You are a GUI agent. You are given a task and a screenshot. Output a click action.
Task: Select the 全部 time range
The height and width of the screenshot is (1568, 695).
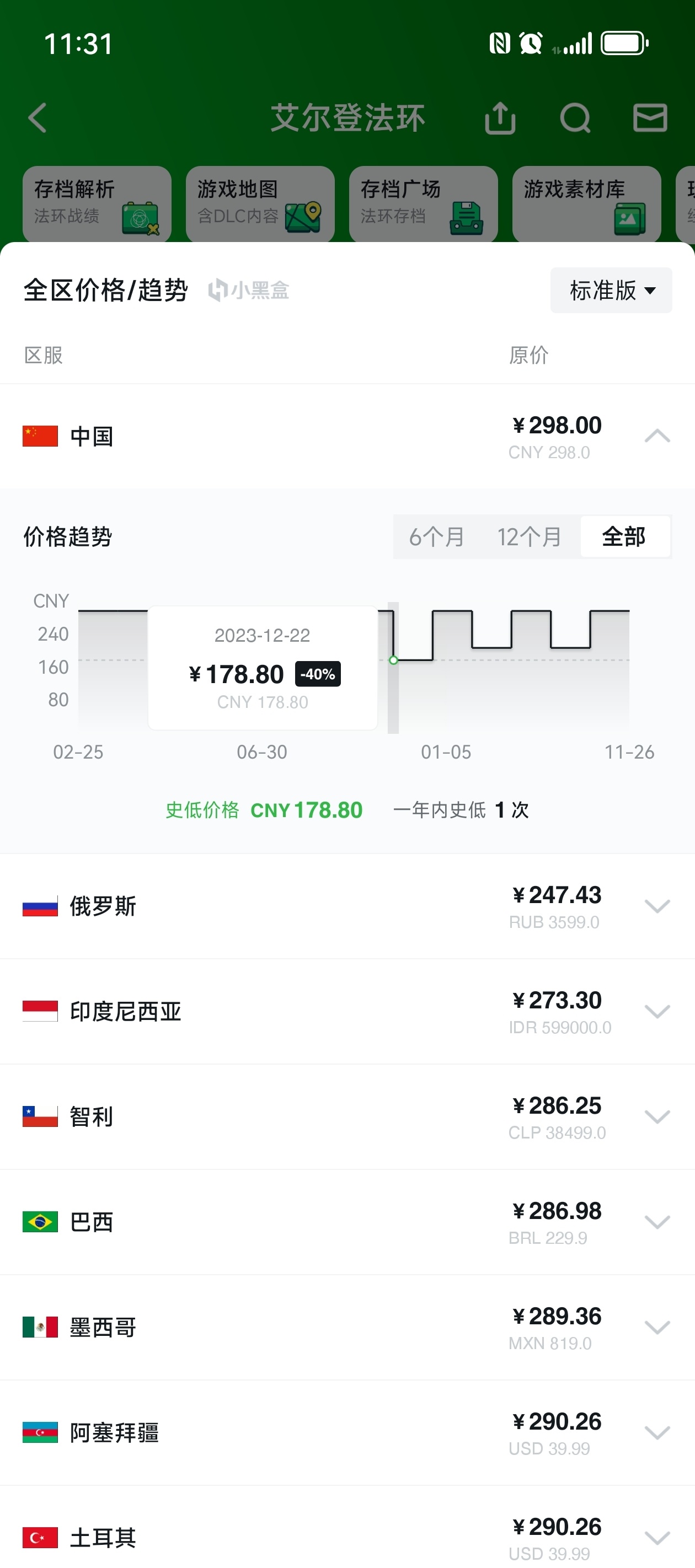[624, 536]
